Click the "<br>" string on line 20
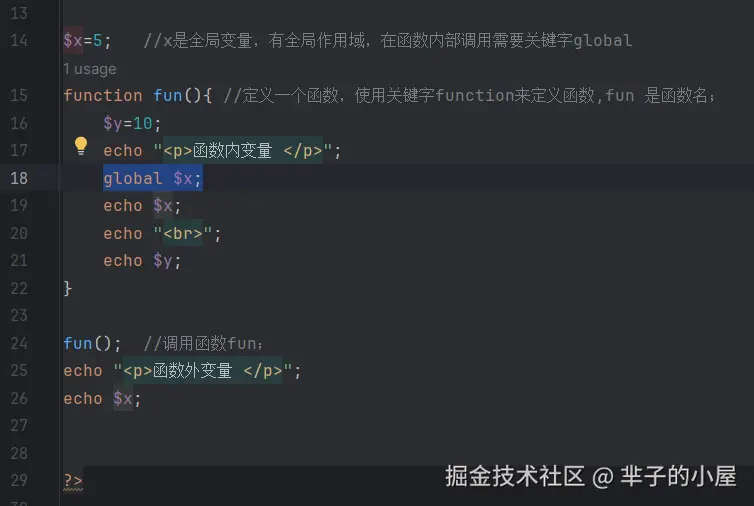Viewport: 754px width, 506px height. coord(183,234)
